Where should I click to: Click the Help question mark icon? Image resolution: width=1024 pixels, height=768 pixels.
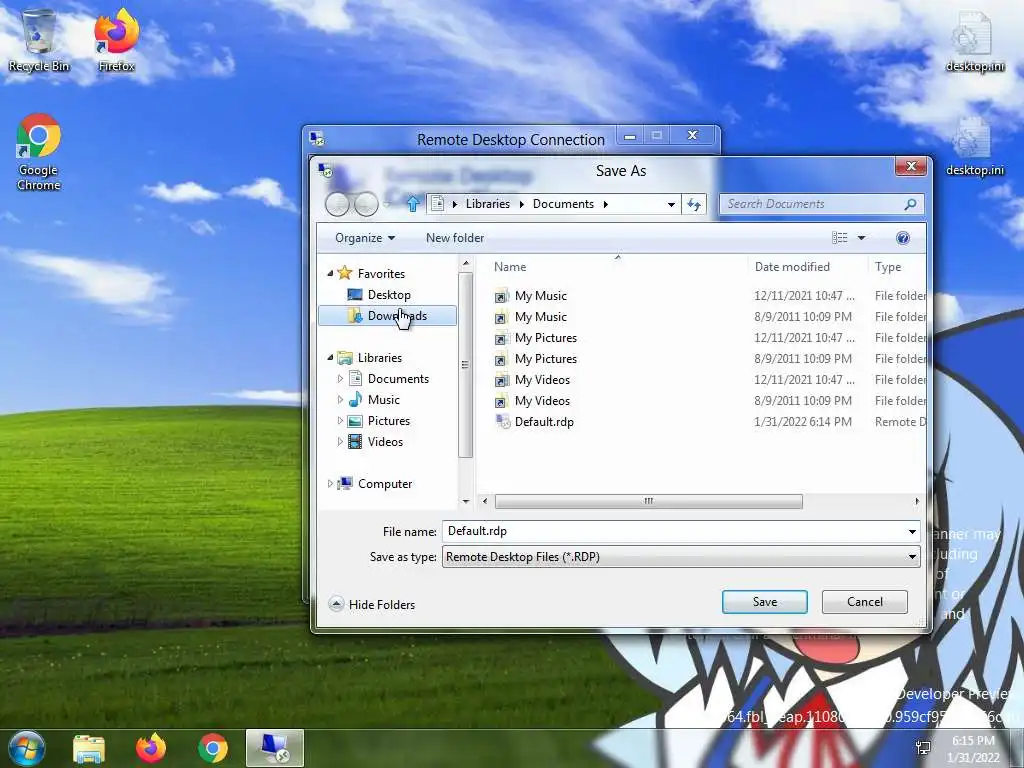tap(903, 238)
